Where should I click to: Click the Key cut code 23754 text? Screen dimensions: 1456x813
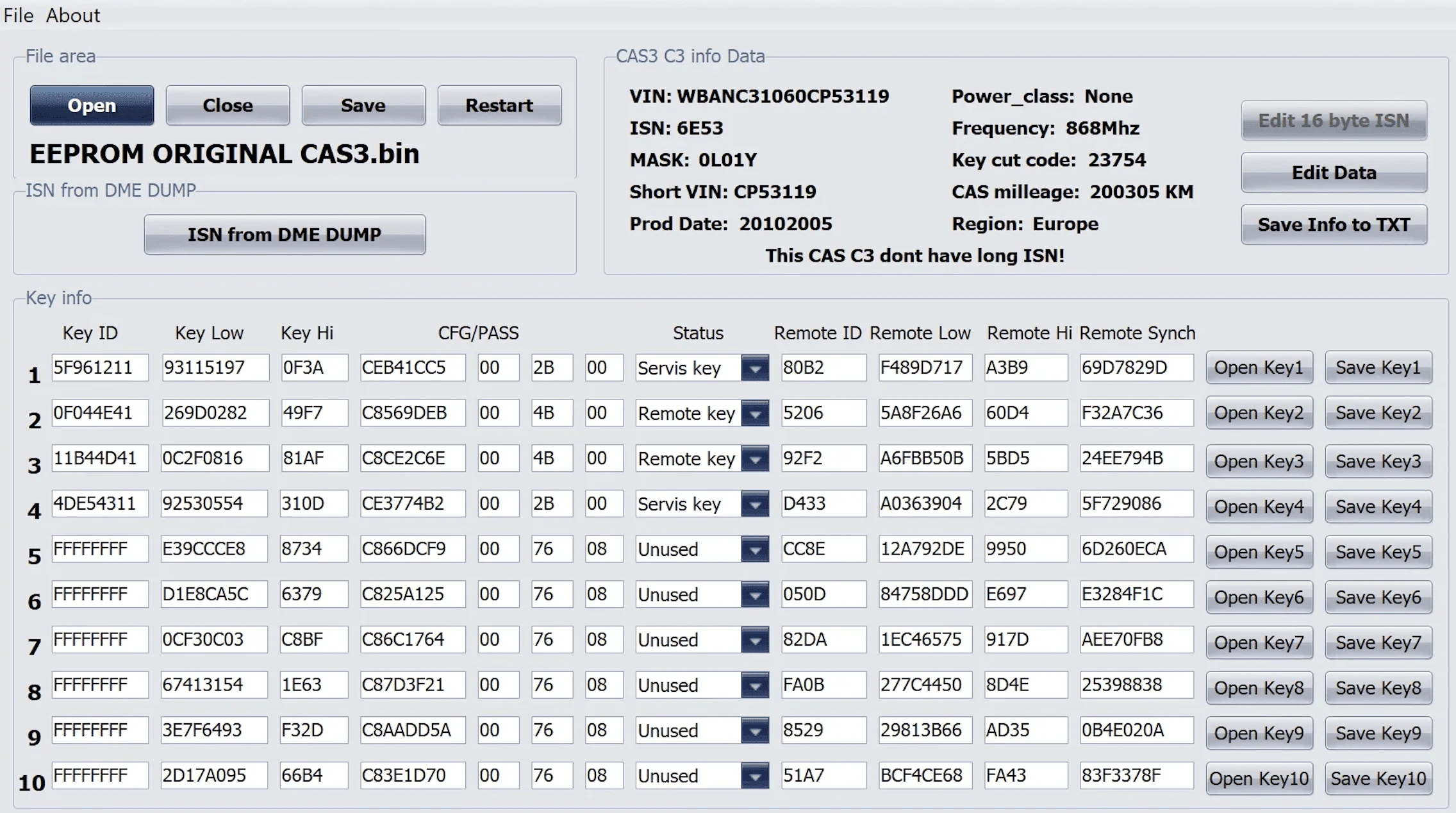tap(1049, 160)
